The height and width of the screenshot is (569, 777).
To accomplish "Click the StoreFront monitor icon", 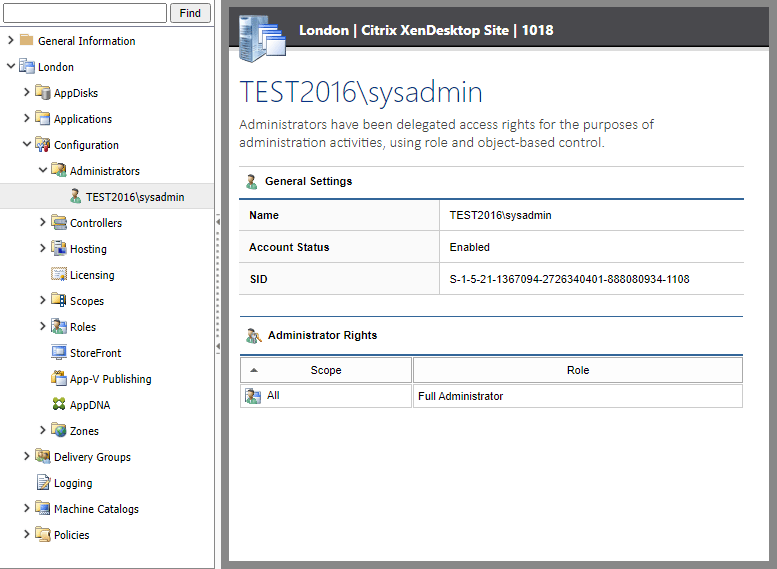I will point(58,352).
